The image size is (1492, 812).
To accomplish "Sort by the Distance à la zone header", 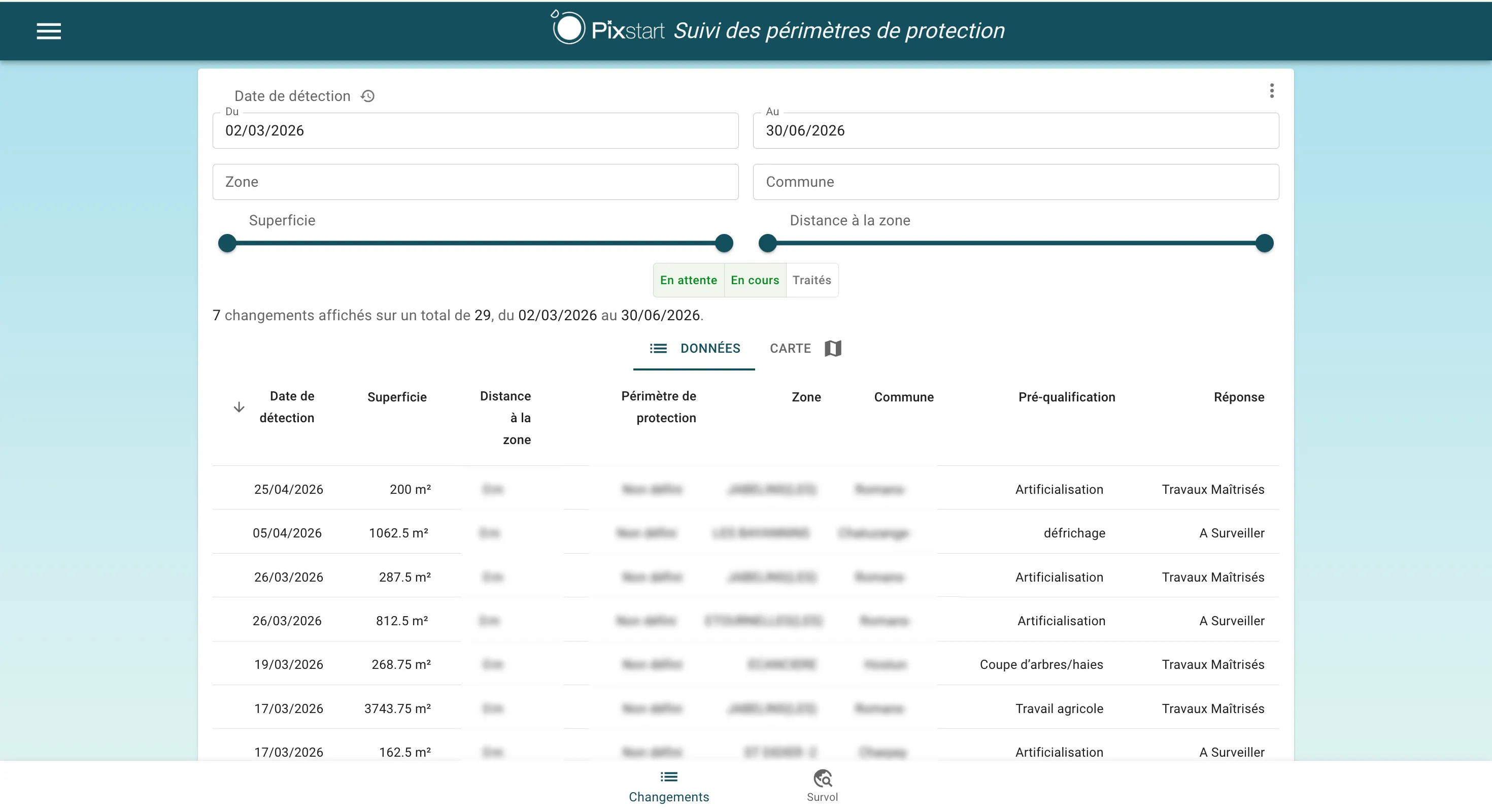I will tap(505, 418).
